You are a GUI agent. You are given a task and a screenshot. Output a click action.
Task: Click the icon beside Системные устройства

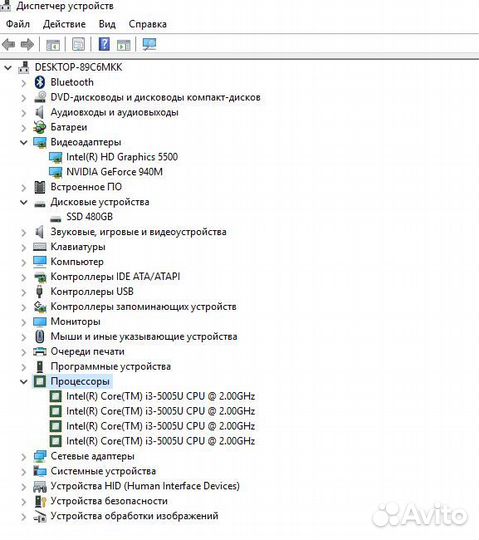(40, 471)
